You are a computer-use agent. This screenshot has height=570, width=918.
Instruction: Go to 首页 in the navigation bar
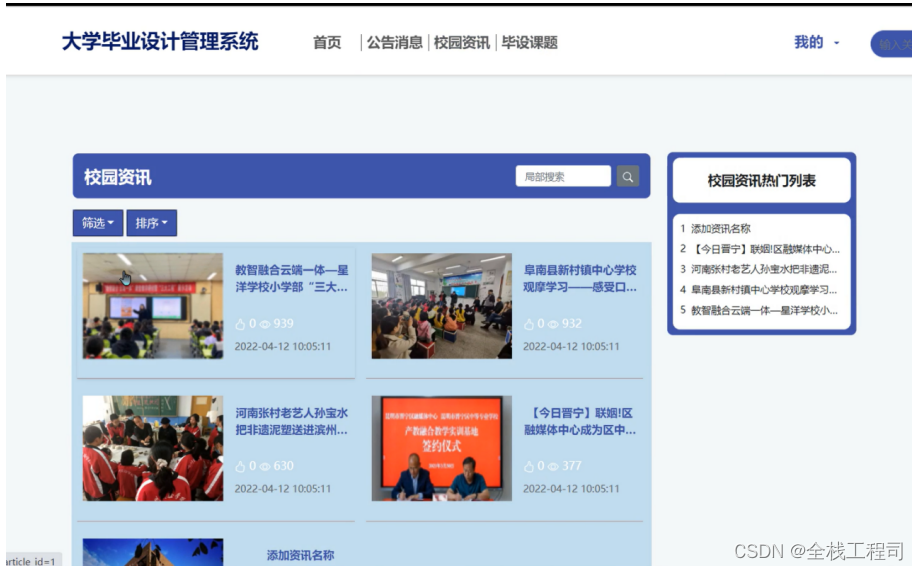[327, 43]
